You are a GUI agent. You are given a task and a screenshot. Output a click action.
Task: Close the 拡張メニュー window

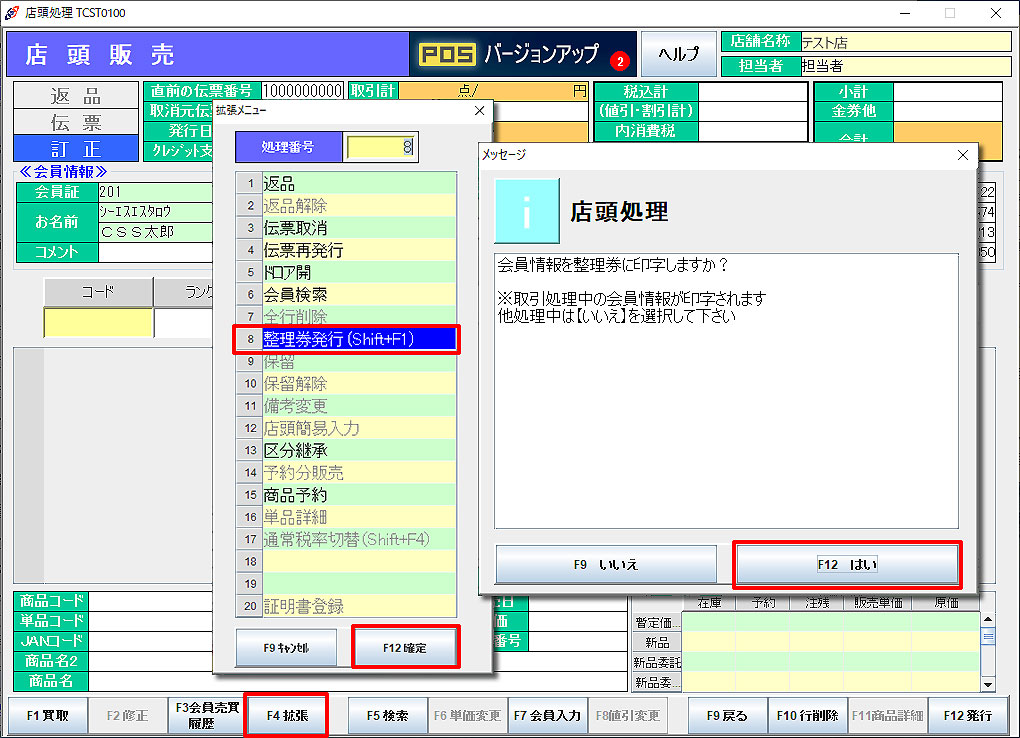click(x=478, y=110)
